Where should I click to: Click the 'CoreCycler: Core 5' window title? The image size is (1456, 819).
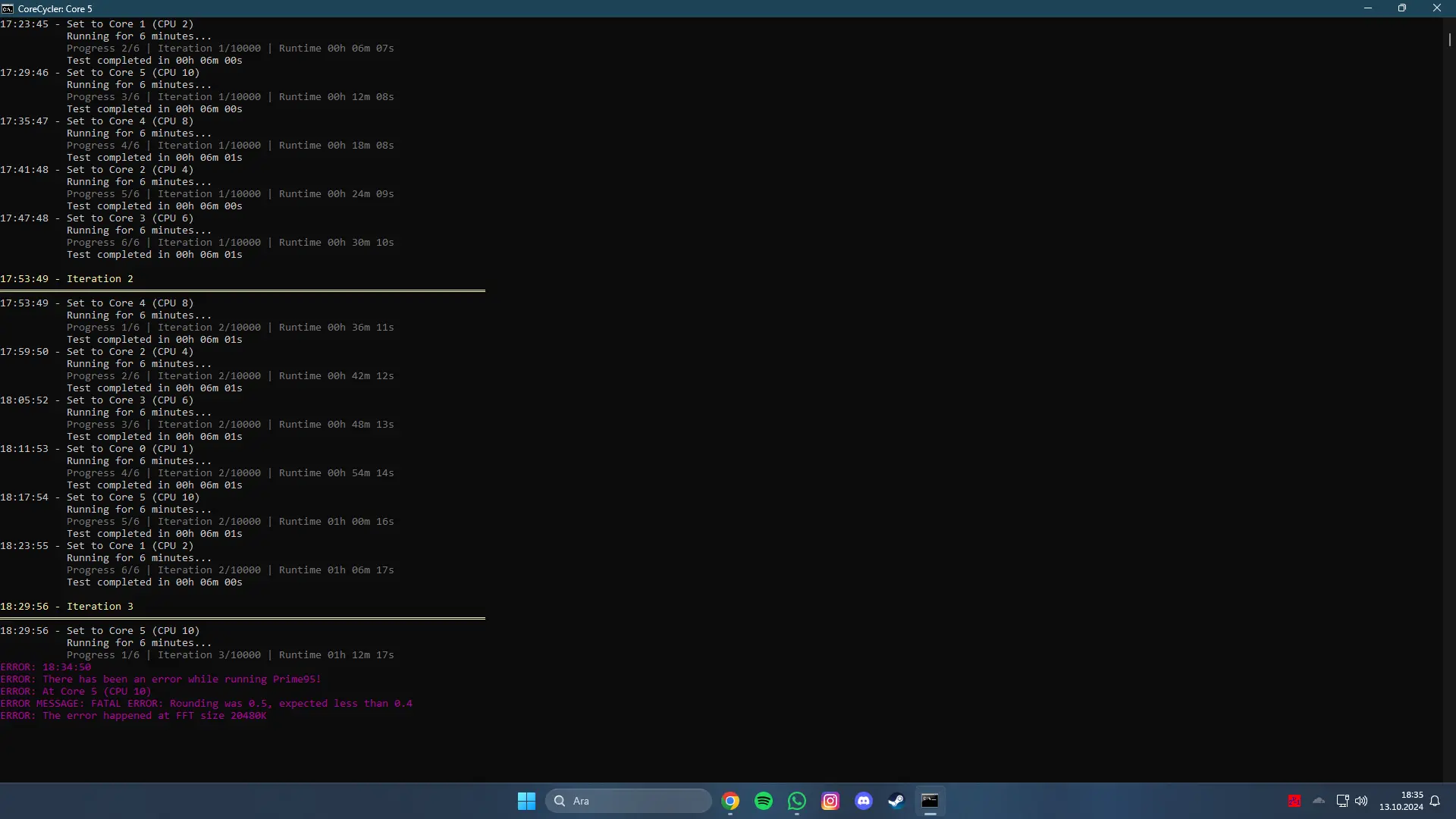[x=55, y=9]
